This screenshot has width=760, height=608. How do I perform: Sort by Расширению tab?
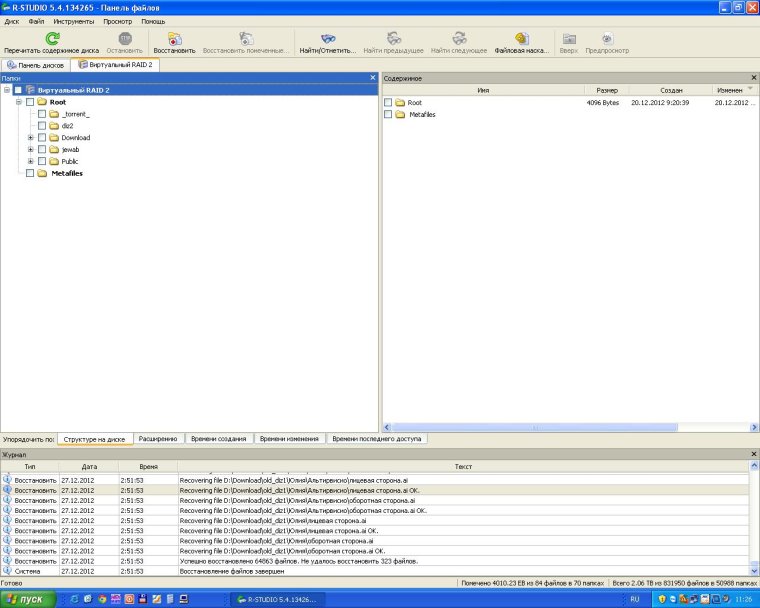158,439
